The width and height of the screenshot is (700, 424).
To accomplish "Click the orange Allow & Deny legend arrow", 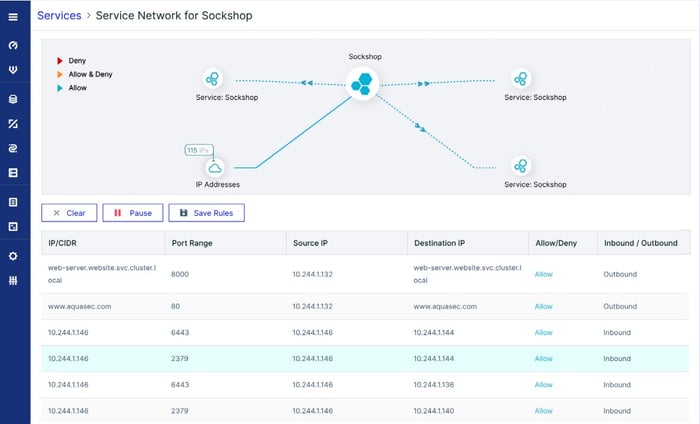I will pos(59,74).
